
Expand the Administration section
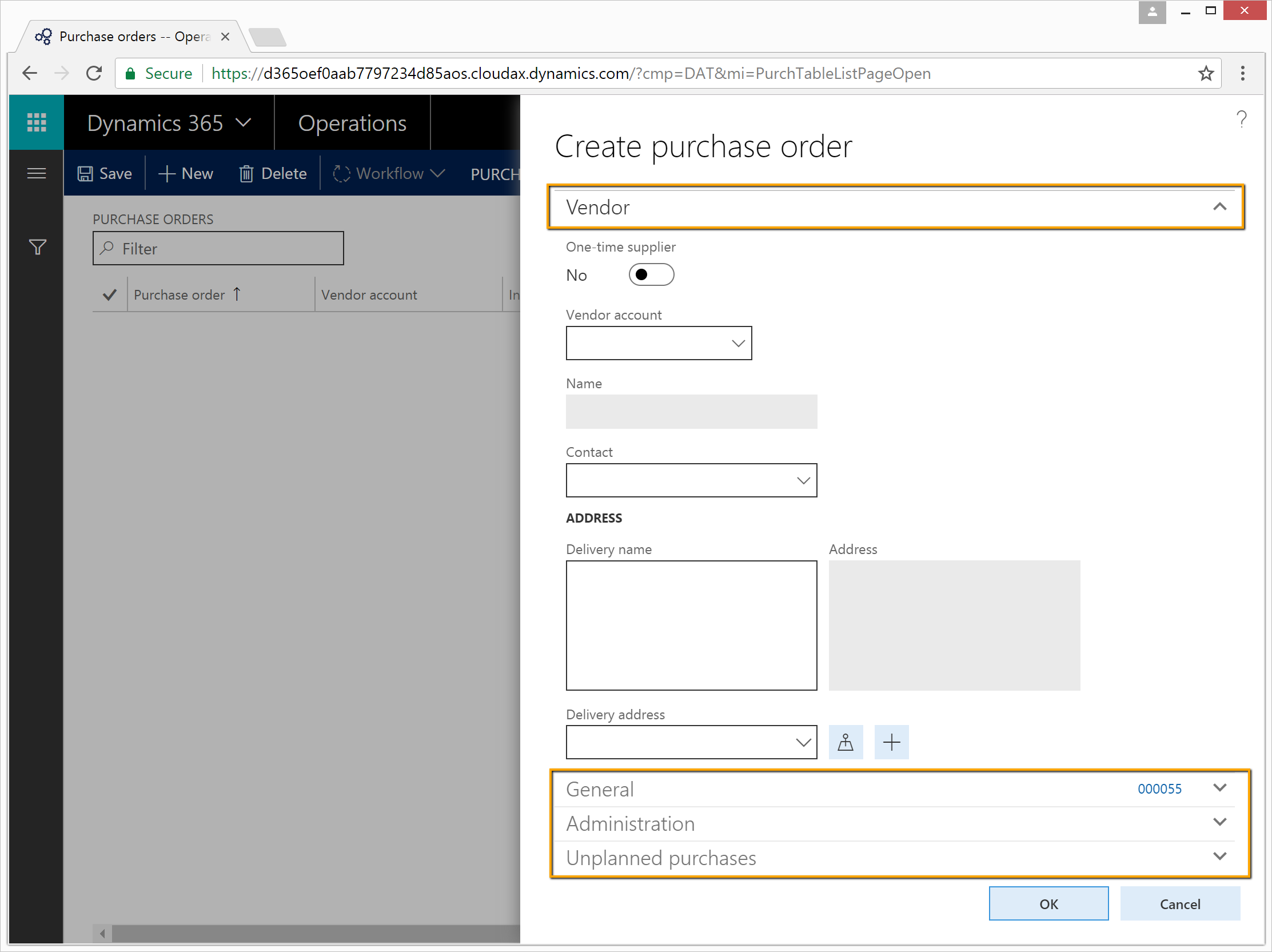(x=1219, y=823)
